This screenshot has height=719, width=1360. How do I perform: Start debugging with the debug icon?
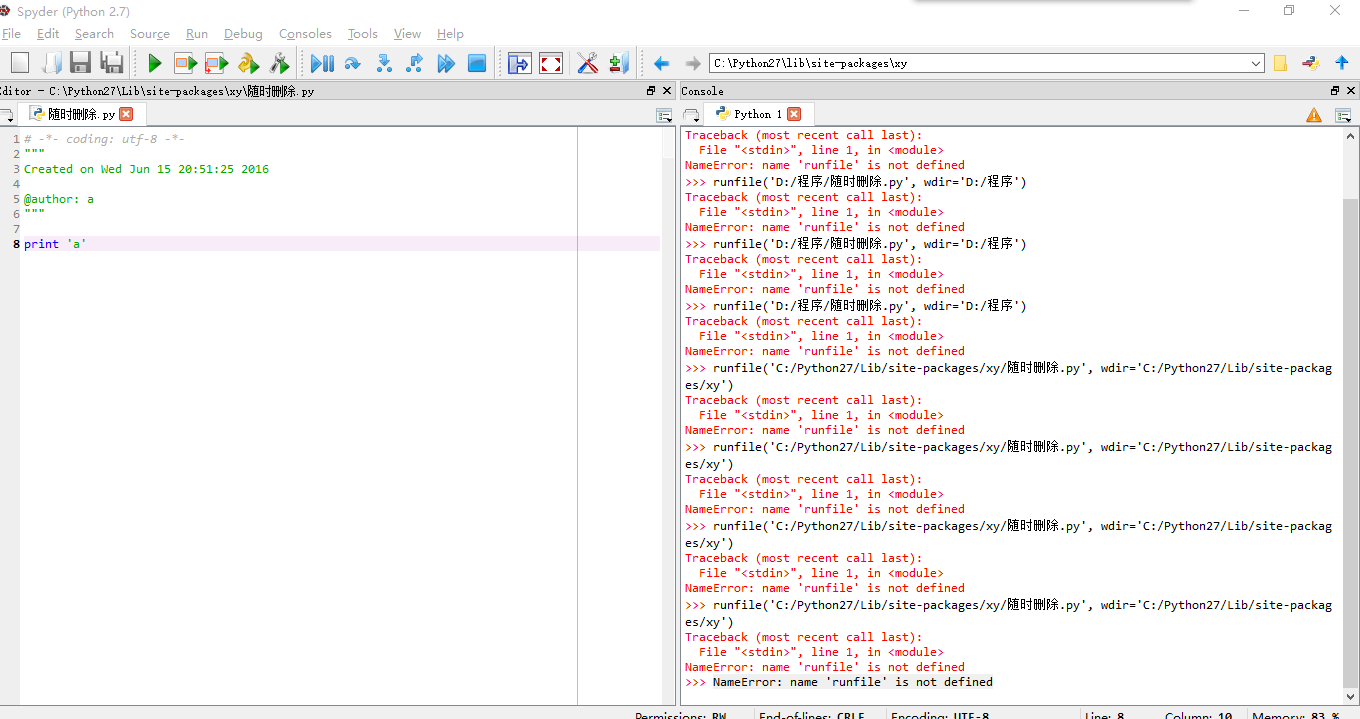pos(322,63)
